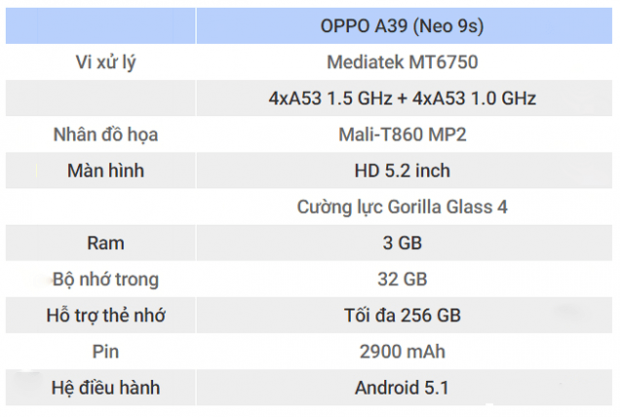Click the 3 GB value cell
The image size is (620, 417).
point(402,243)
